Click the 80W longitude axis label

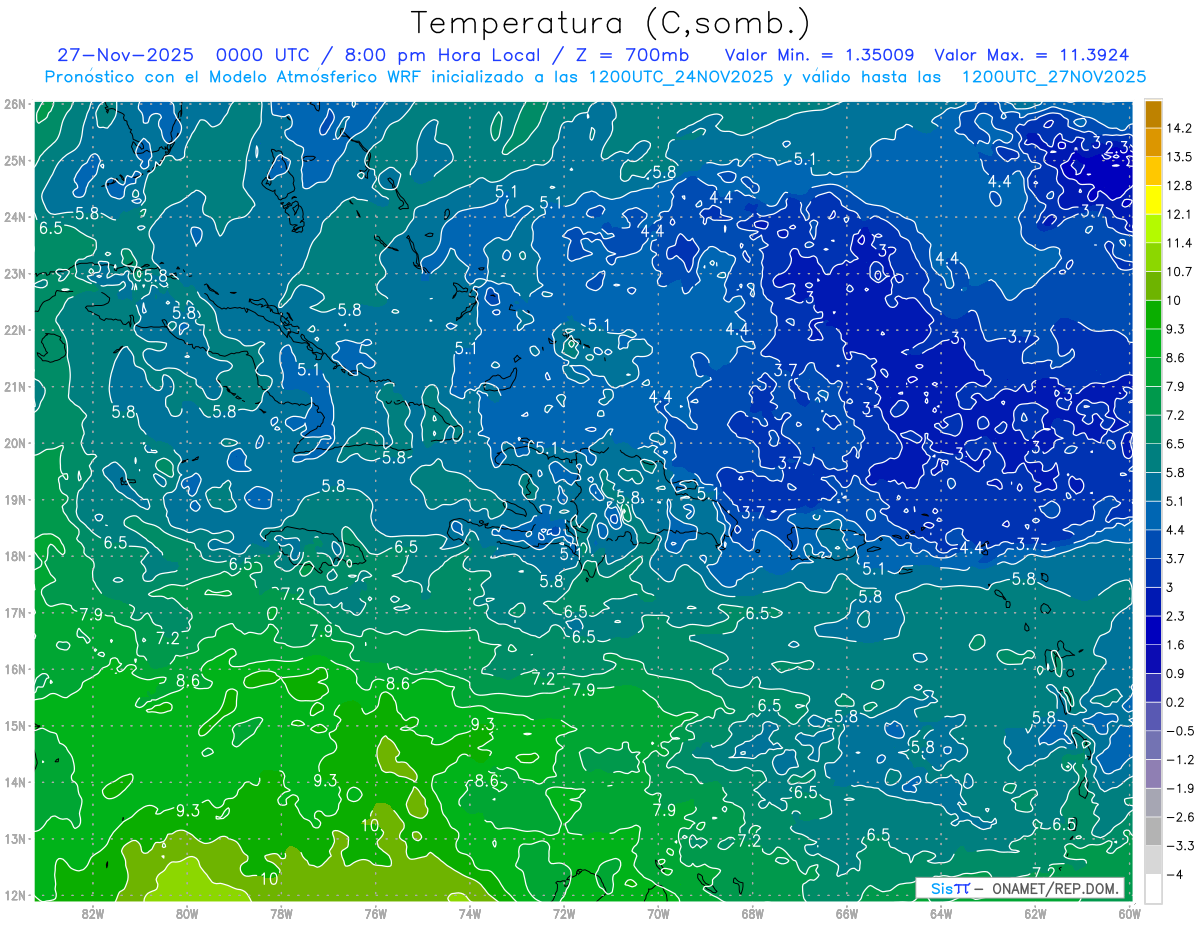187,914
